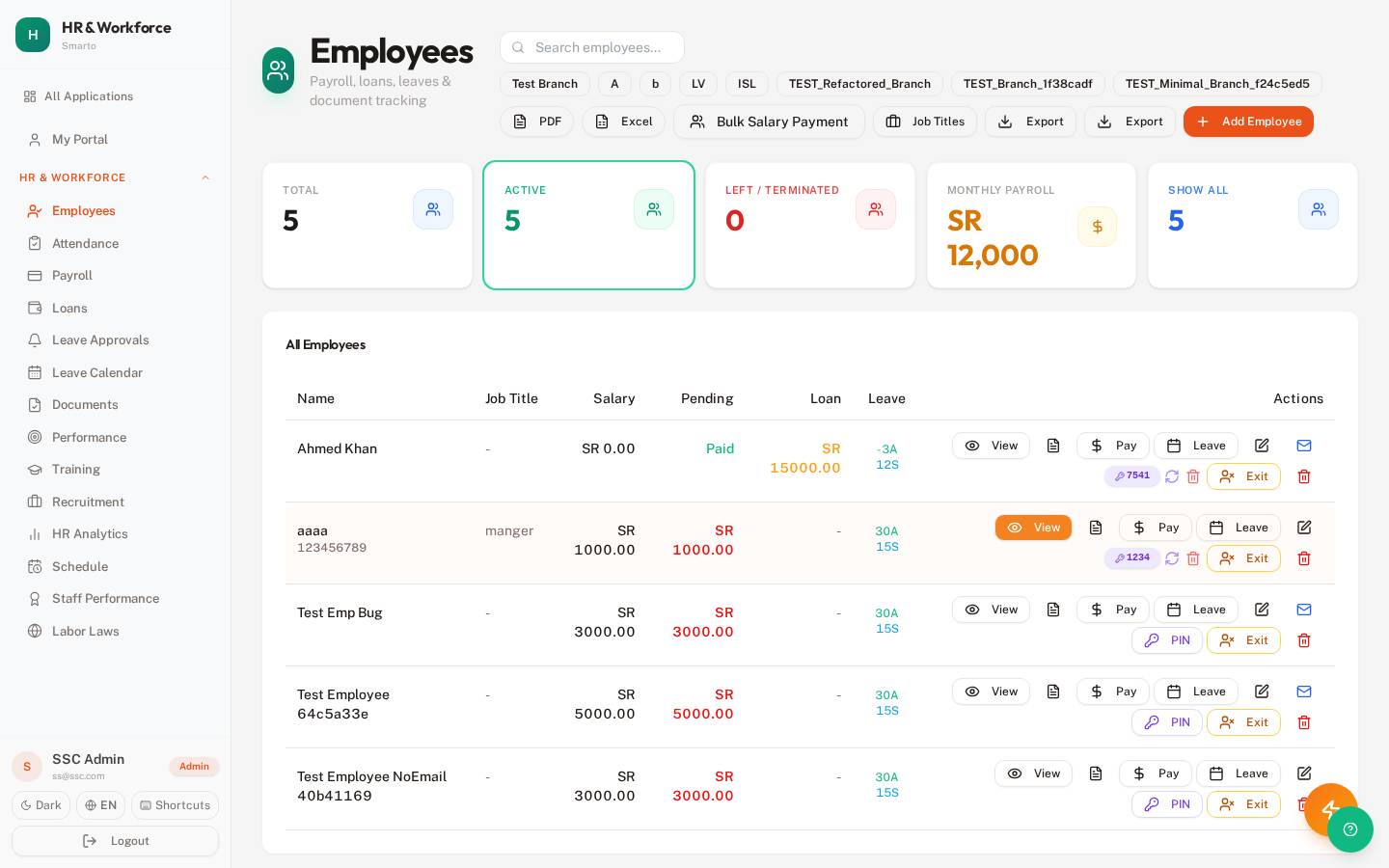
Task: Log out of the application
Action: (115, 841)
